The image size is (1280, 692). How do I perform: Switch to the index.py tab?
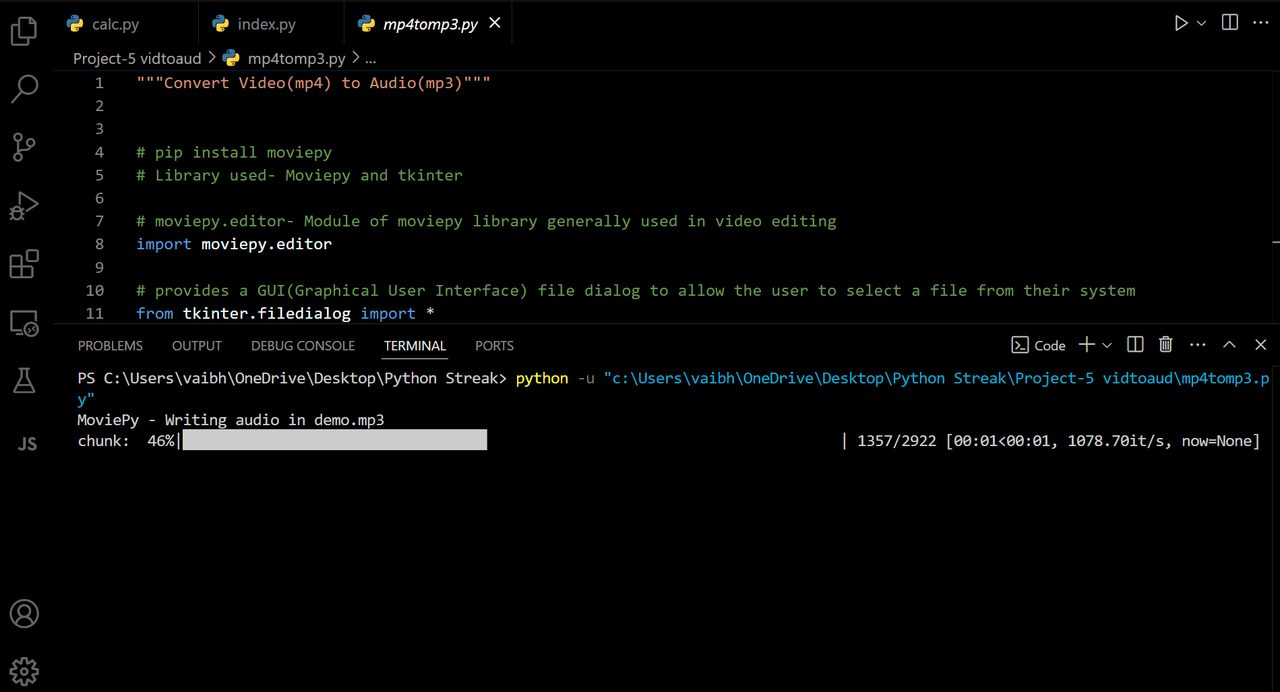(x=267, y=24)
